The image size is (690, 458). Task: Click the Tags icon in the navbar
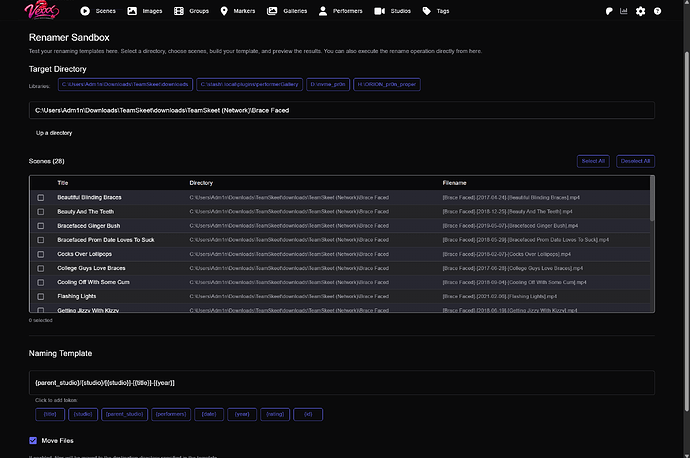427,11
